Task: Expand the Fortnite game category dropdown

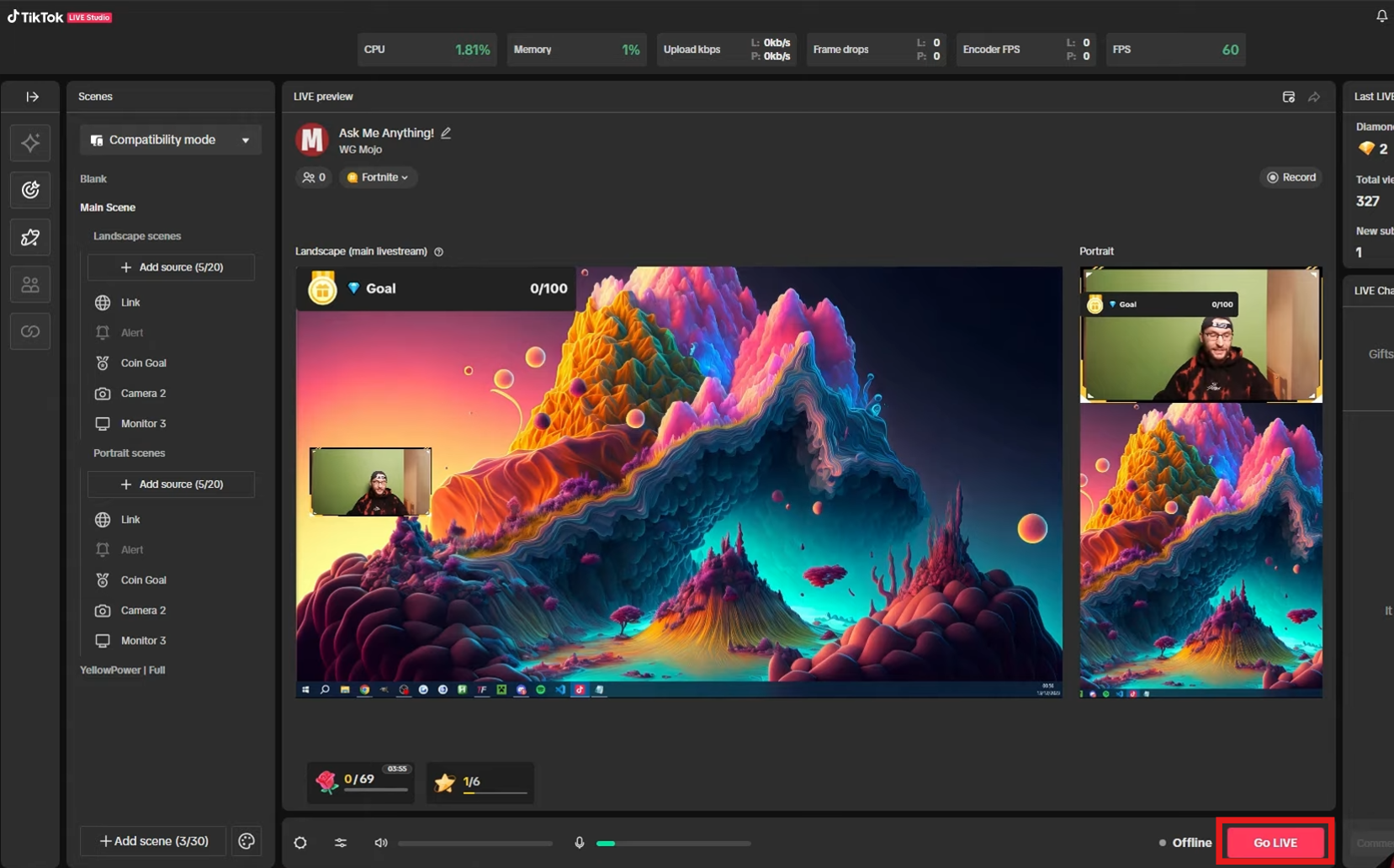Action: [x=378, y=177]
